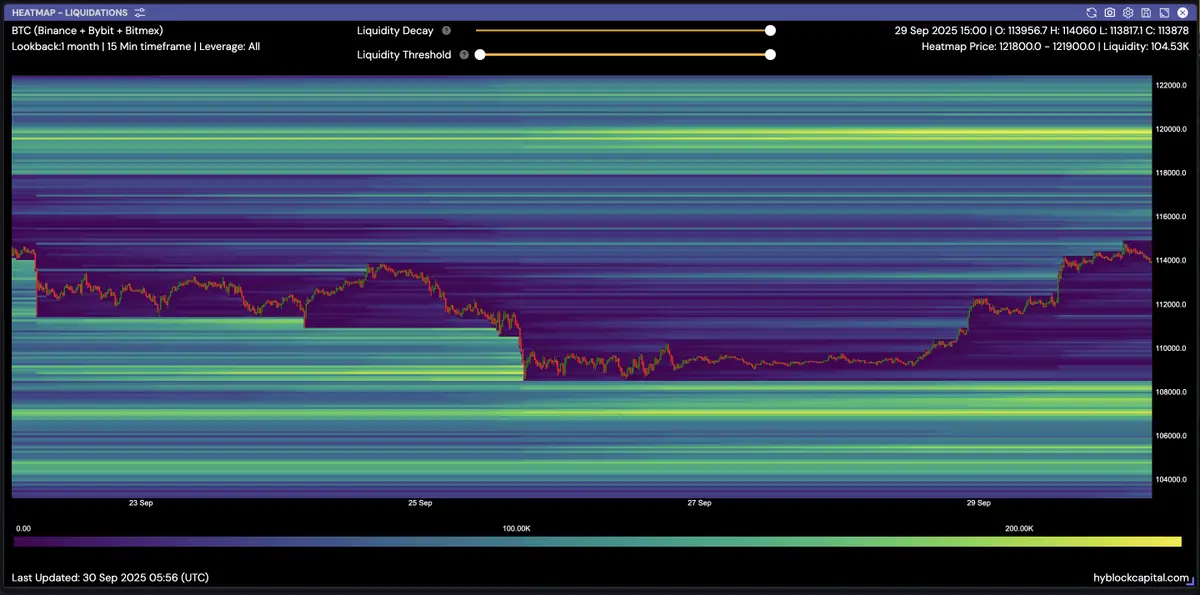Click the 110000.0 price axis label
Screen dimensions: 1200x595
coord(1171,349)
